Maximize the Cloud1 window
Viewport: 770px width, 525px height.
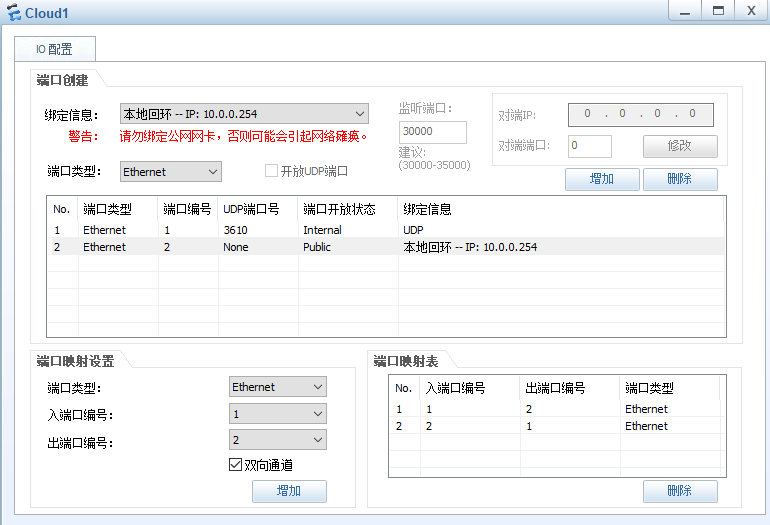pyautogui.click(x=717, y=11)
